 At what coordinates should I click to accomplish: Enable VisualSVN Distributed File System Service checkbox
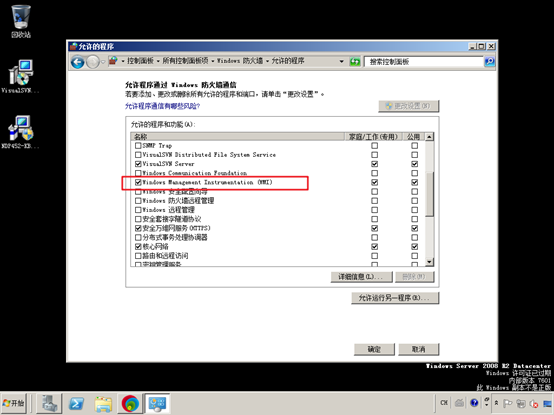pos(138,155)
